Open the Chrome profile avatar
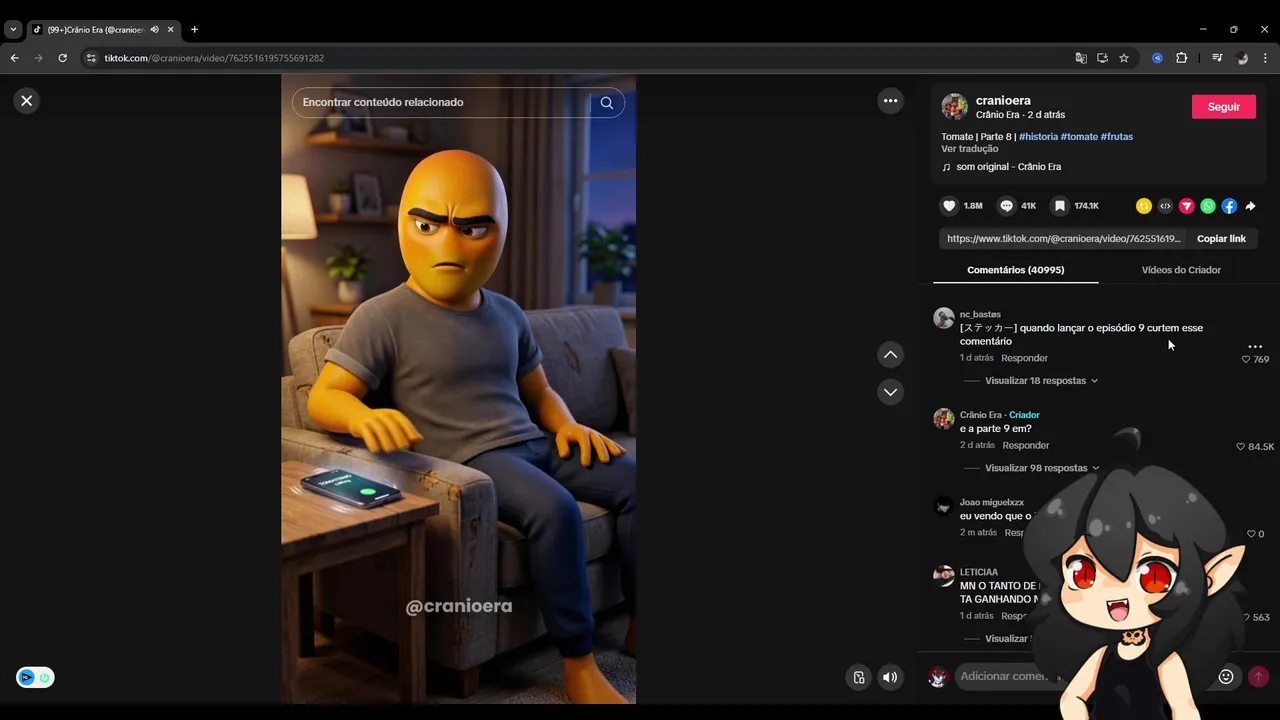Screen dimensions: 1280x720 click(1242, 58)
